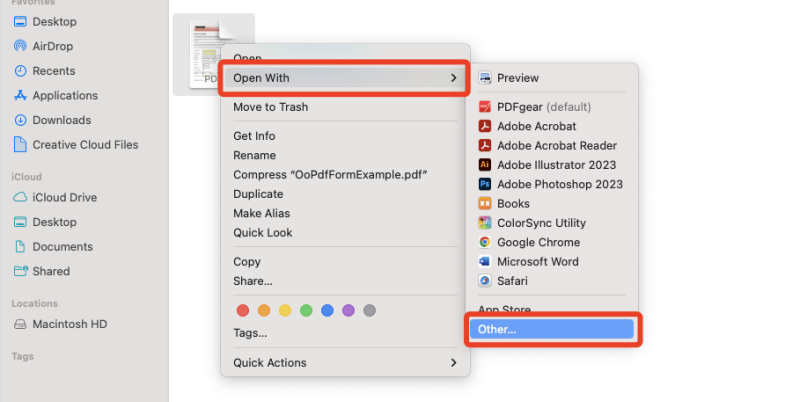Expand the Open With submenu arrow
This screenshot has width=798, height=402.
(x=453, y=78)
